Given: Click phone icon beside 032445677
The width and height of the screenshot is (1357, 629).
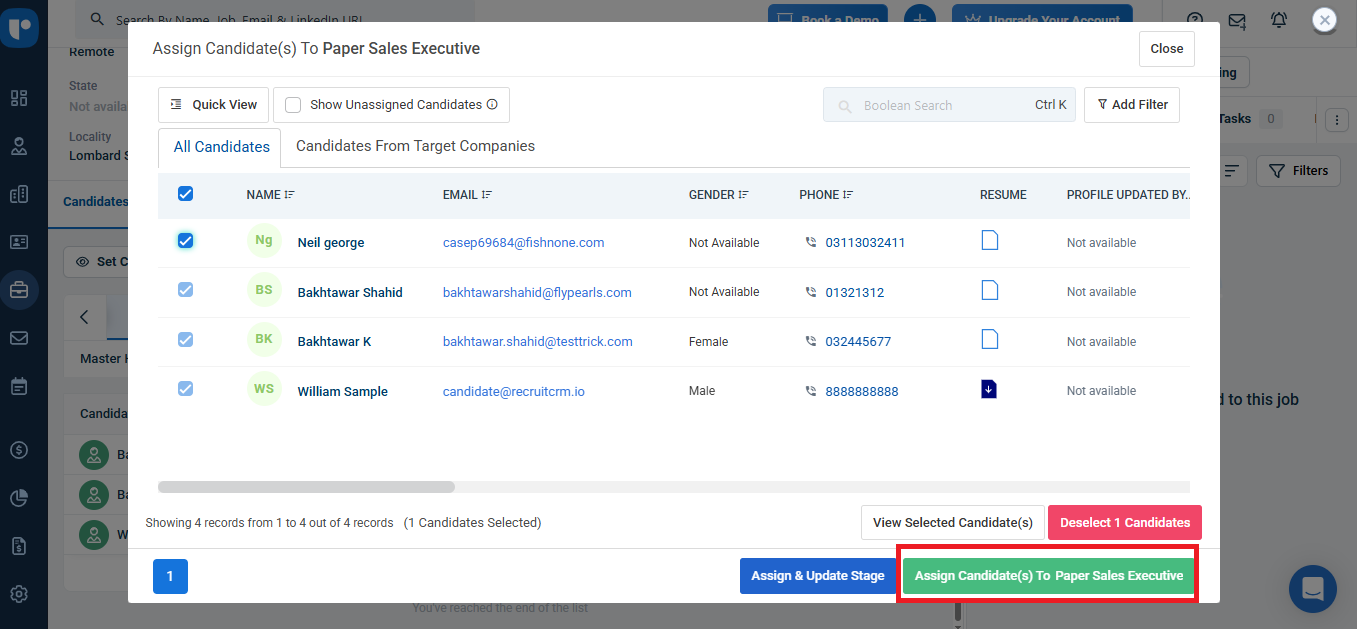Looking at the screenshot, I should point(811,342).
